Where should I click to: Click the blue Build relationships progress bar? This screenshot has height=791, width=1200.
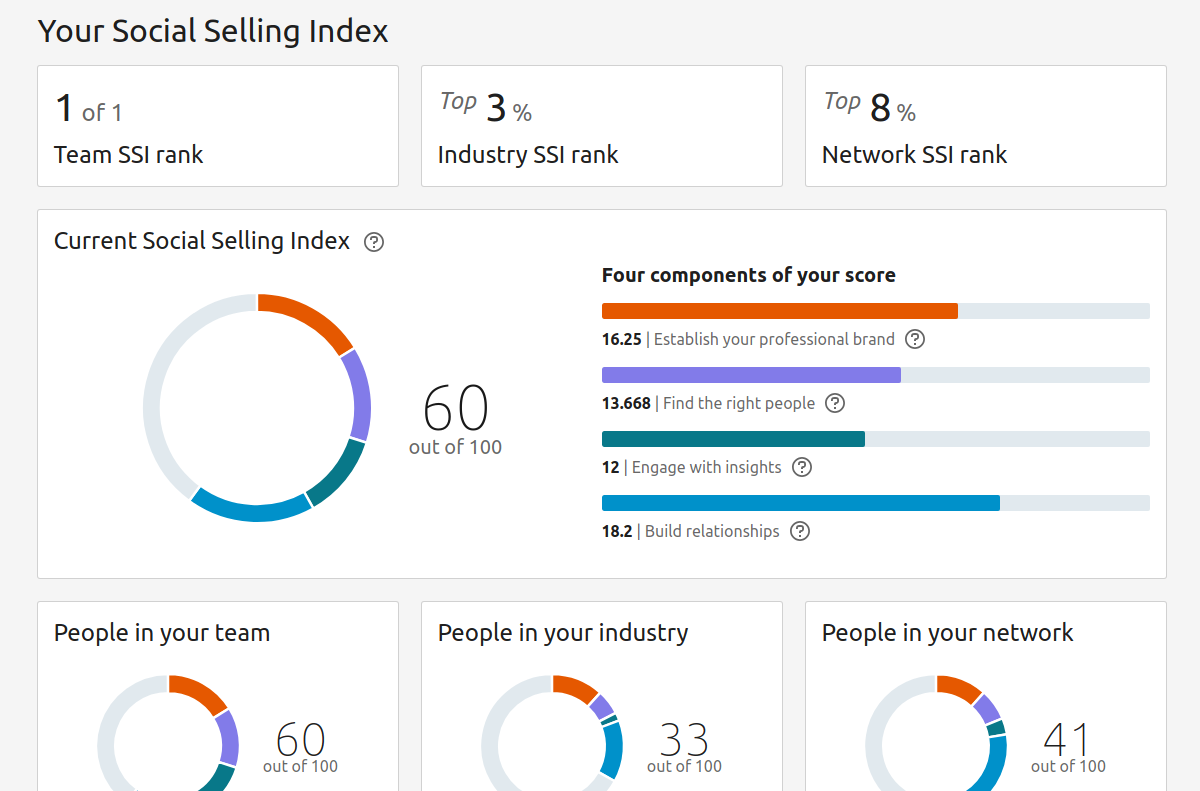click(800, 503)
